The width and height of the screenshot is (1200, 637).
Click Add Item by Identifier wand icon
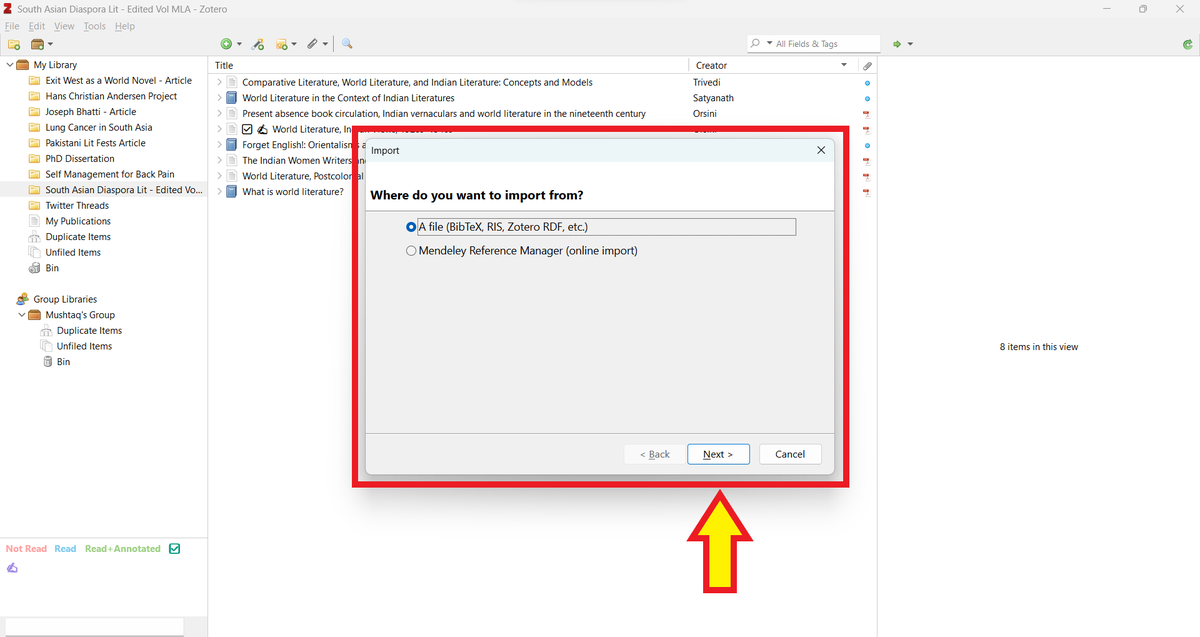[258, 44]
